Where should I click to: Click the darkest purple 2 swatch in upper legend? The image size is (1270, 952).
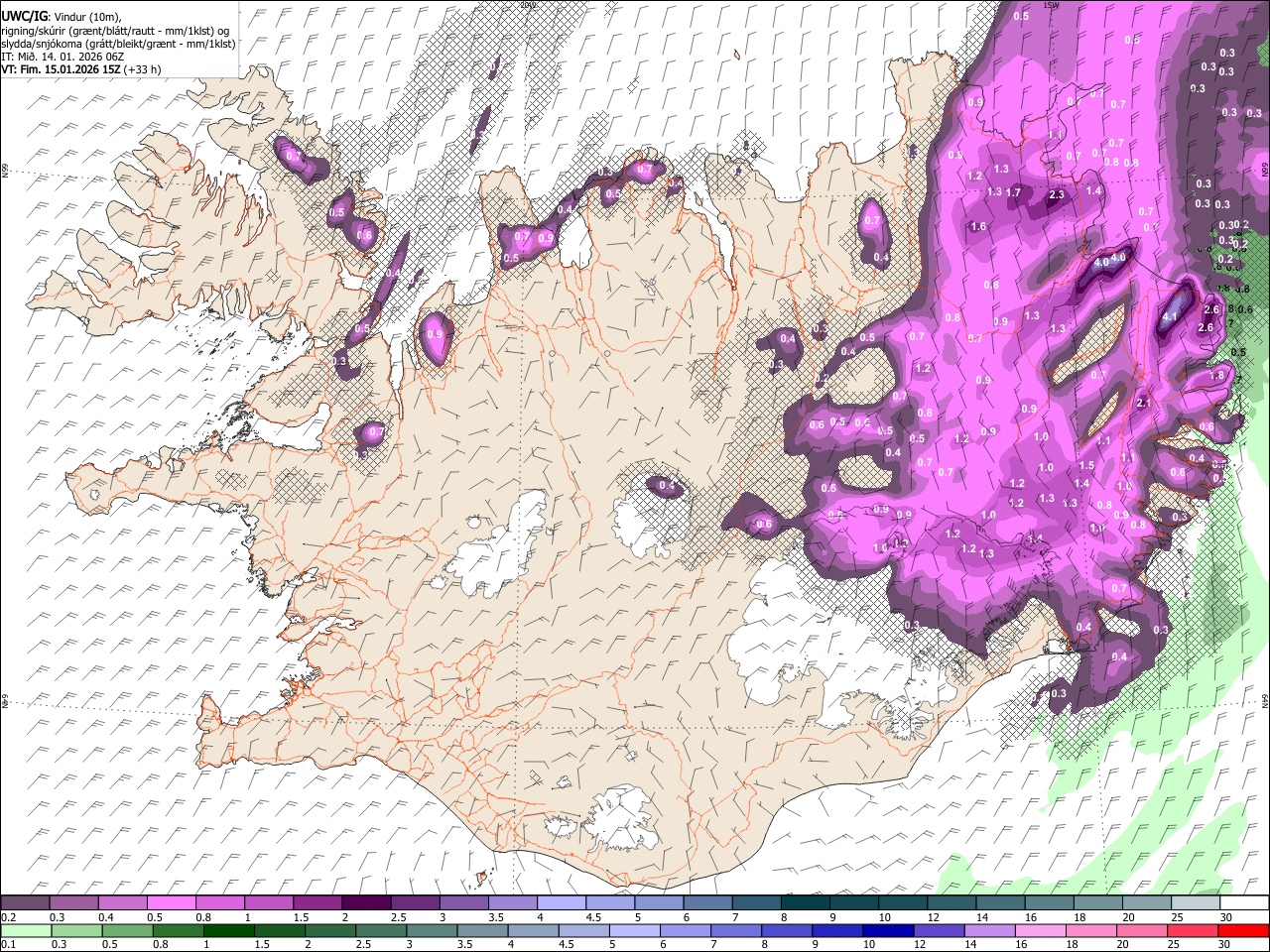coord(366,903)
